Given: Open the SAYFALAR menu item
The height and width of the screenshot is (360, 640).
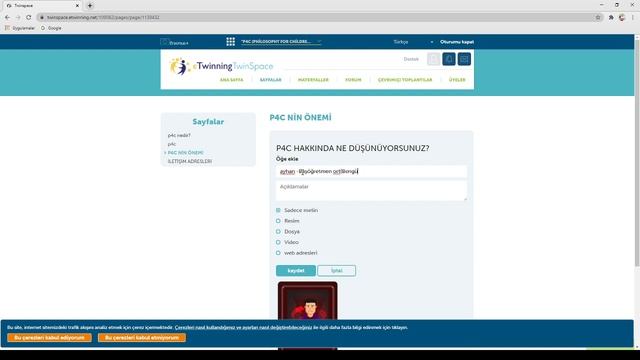Looking at the screenshot, I should pyautogui.click(x=271, y=80).
